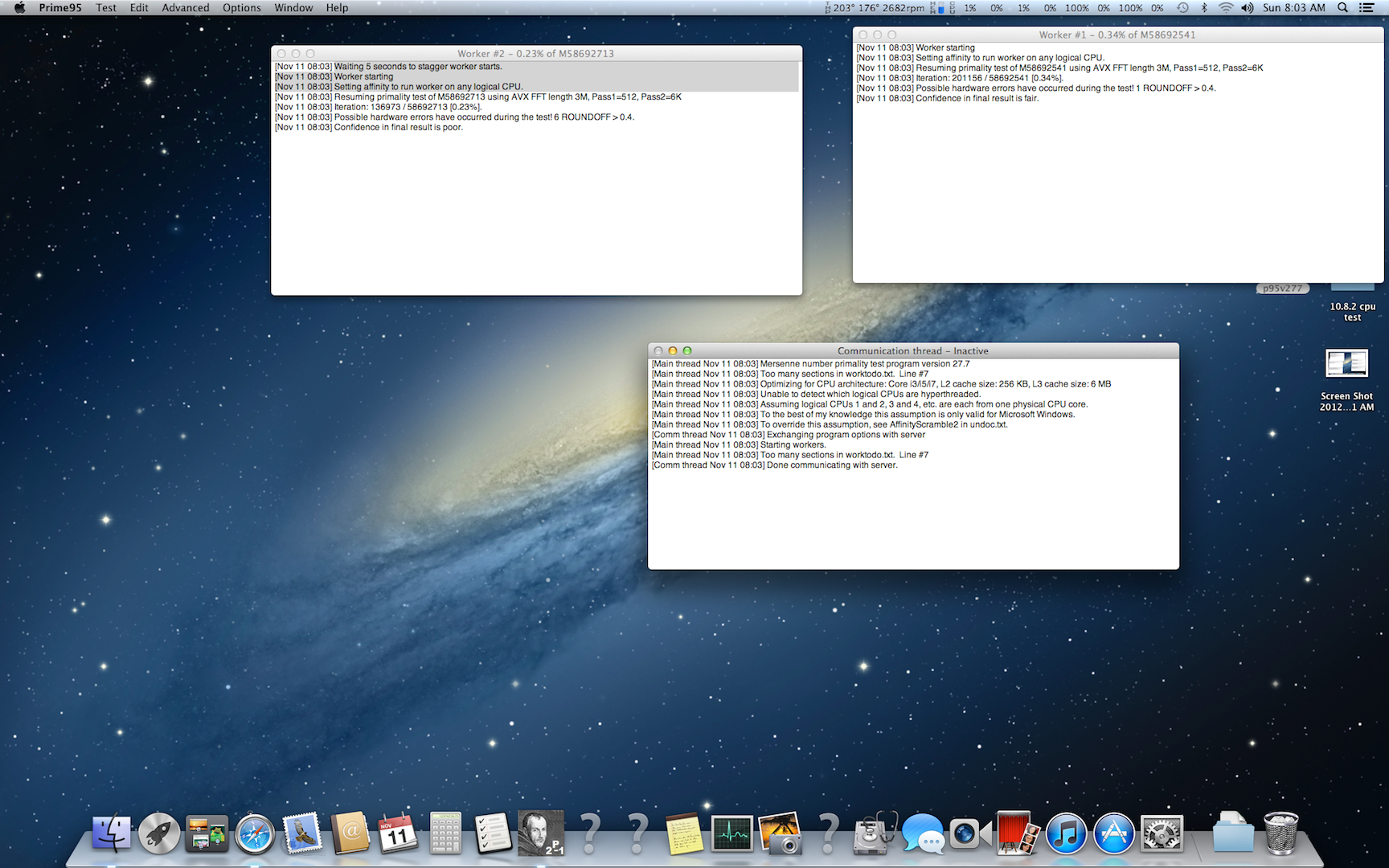Open Messages chat bubbles icon in Dock
1389x868 pixels.
923,833
